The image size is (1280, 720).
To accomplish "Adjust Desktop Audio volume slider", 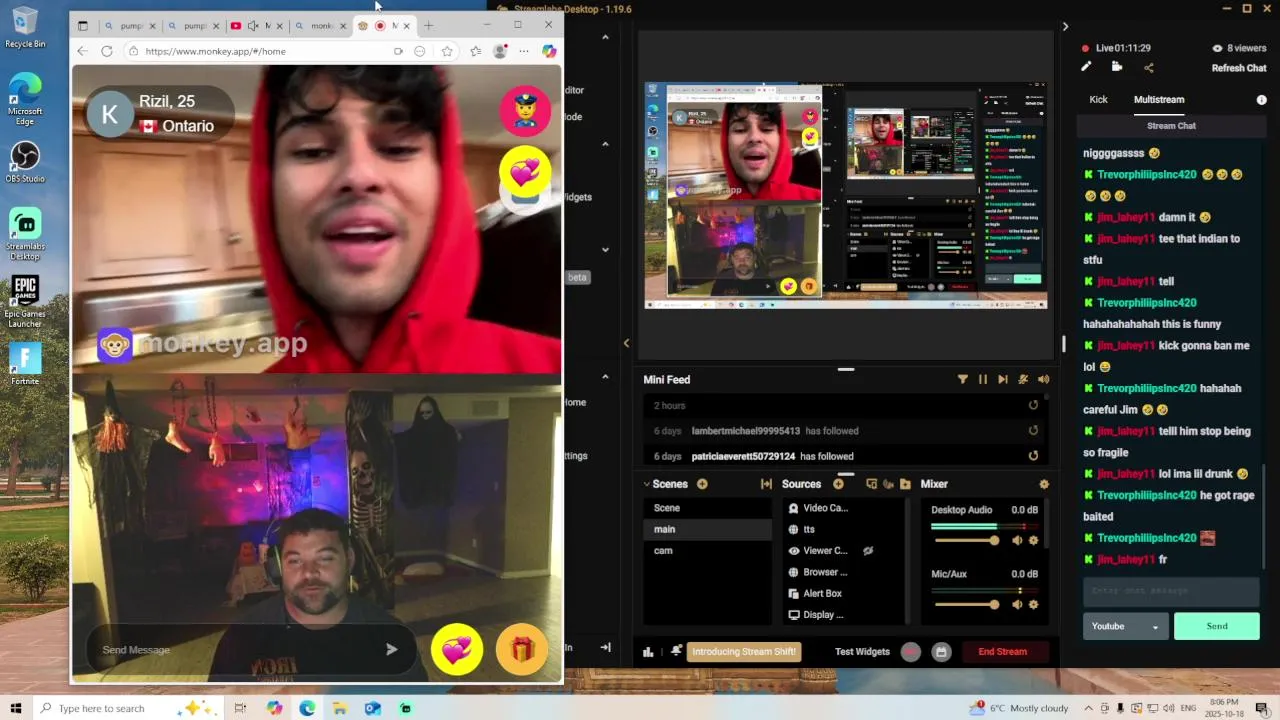I will pos(966,540).
